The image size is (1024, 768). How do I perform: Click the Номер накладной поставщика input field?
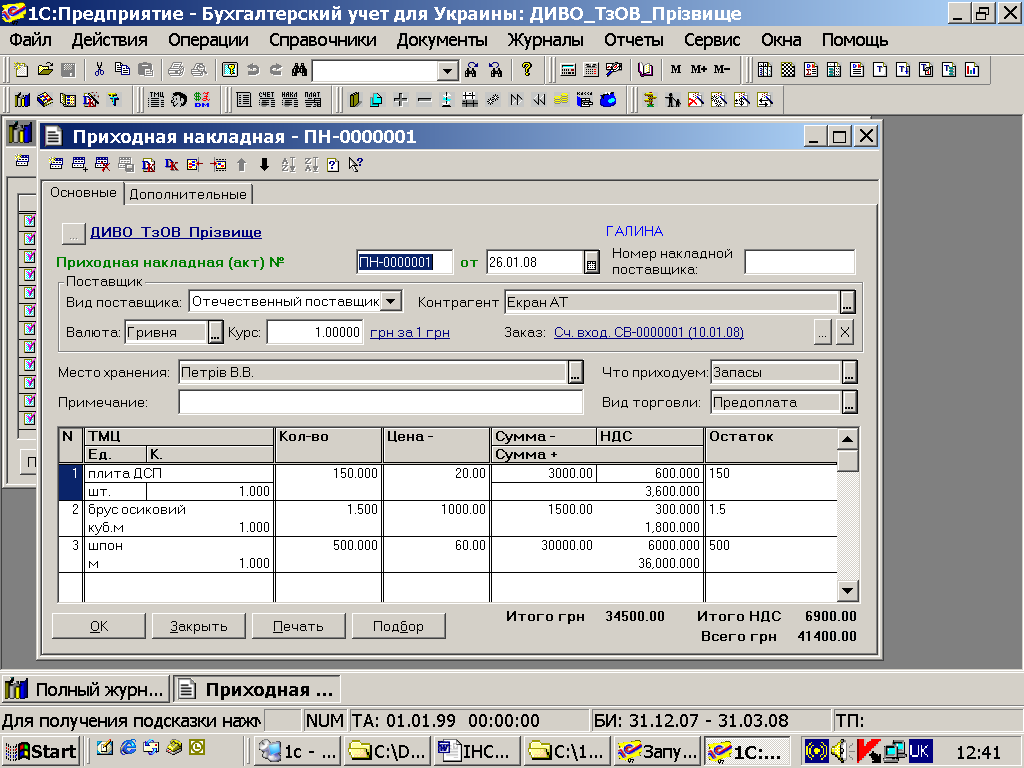tap(799, 262)
